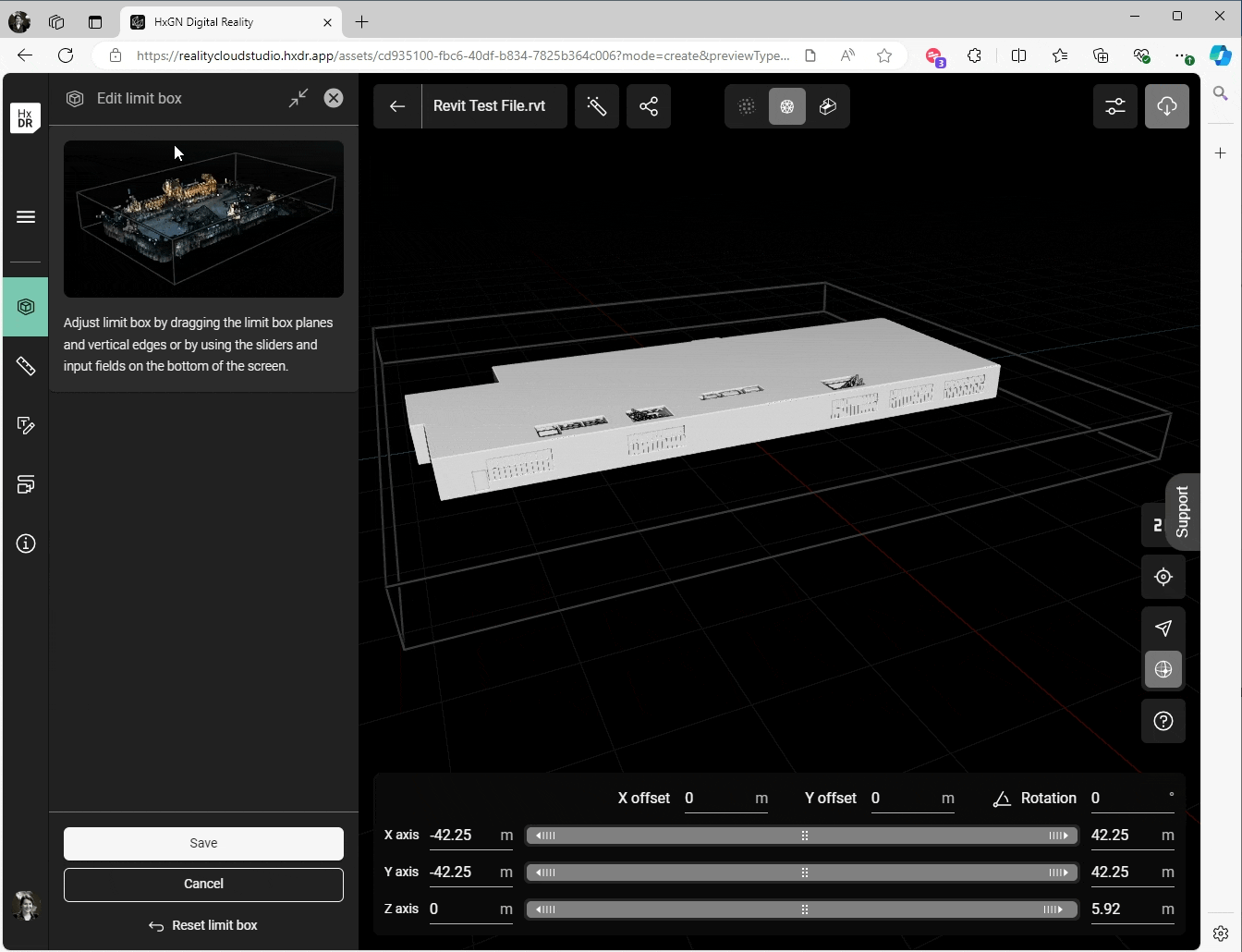Select the ruler measurement tool in sidebar

26,366
